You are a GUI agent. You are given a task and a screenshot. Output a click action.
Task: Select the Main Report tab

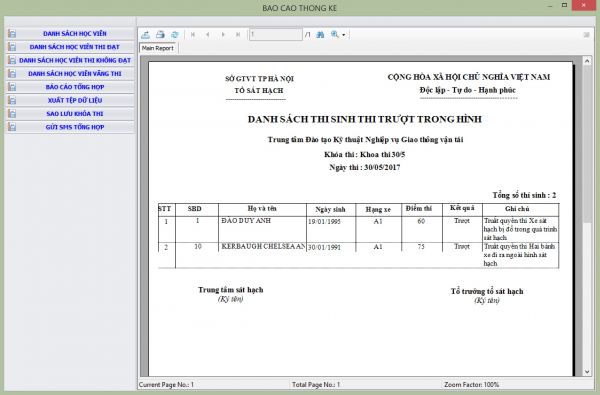point(158,48)
